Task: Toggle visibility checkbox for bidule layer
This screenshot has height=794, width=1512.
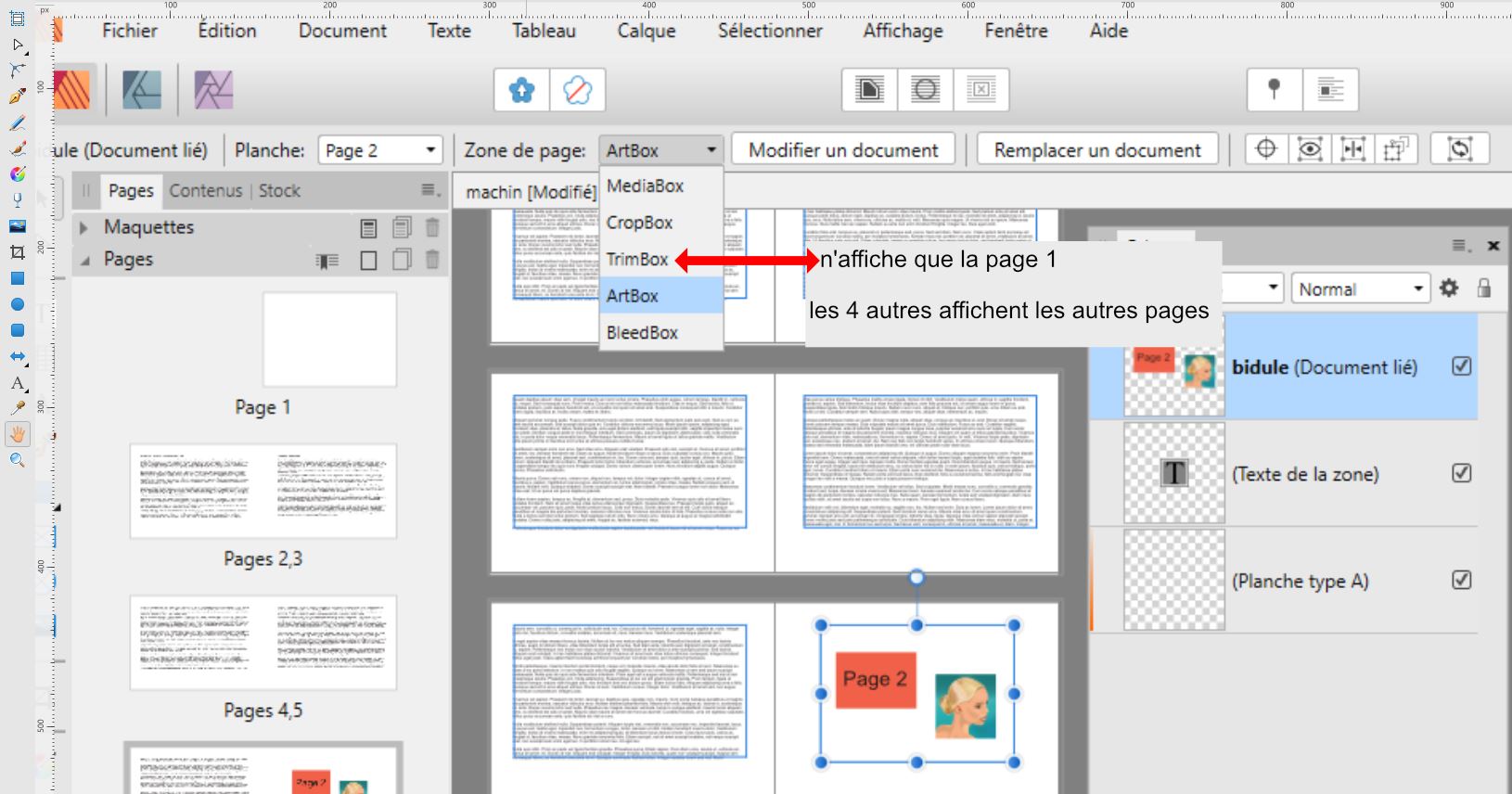Action: pos(1461,366)
